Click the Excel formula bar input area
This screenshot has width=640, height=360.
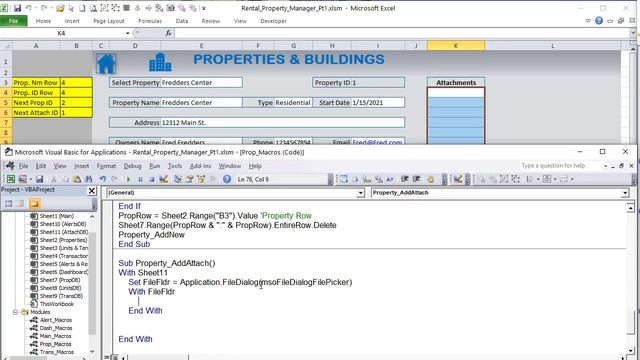tap(401, 33)
